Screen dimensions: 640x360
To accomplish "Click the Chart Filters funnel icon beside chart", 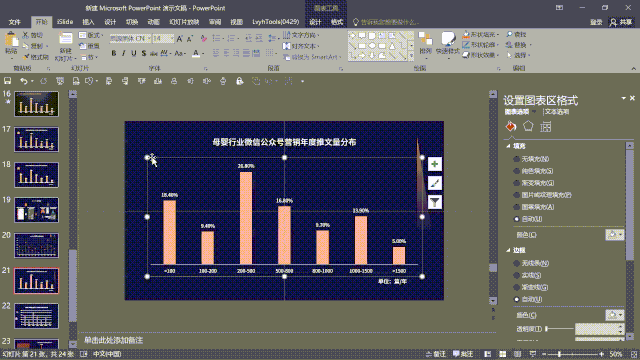I will pyautogui.click(x=435, y=202).
